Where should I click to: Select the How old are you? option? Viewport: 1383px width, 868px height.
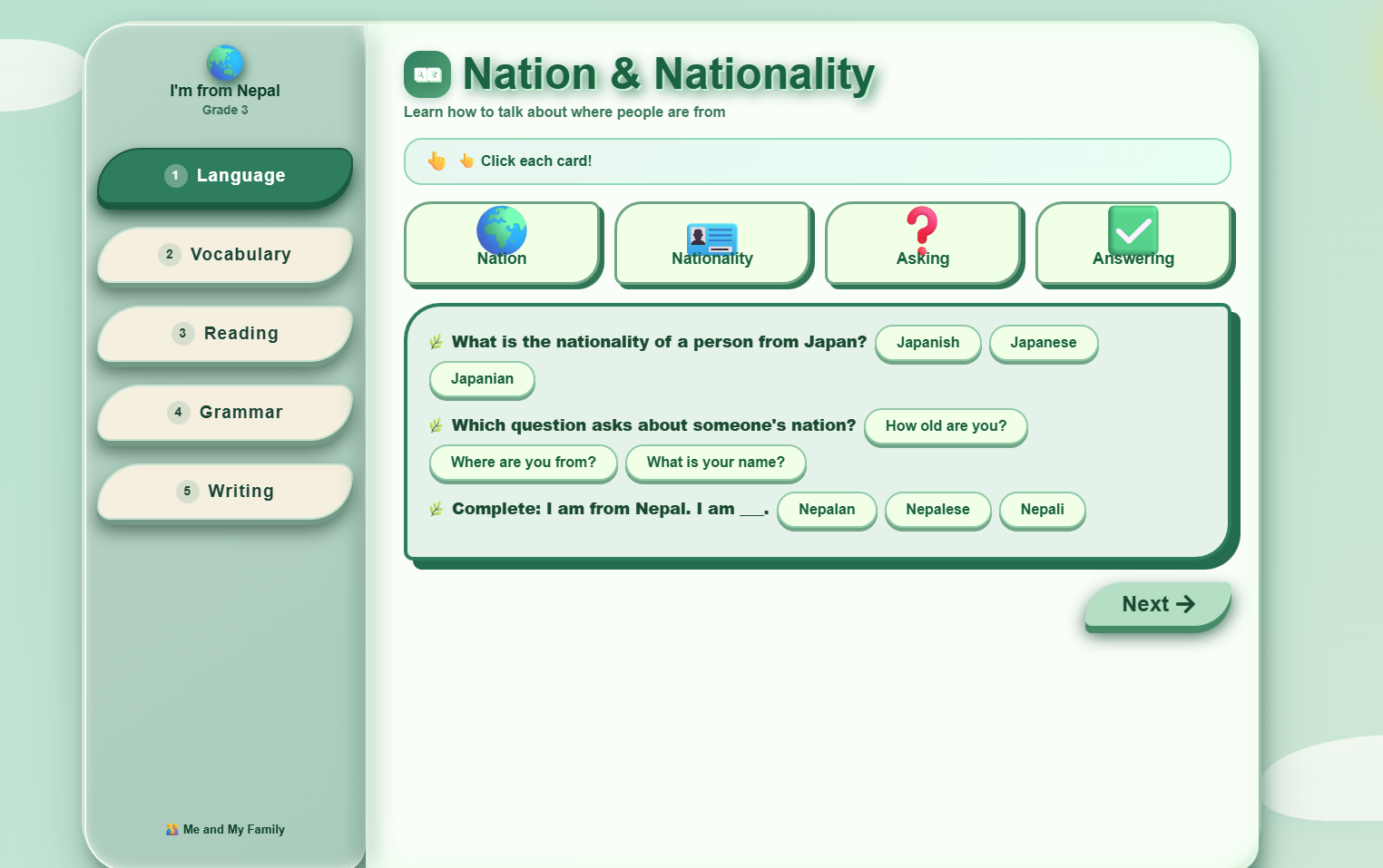[946, 426]
